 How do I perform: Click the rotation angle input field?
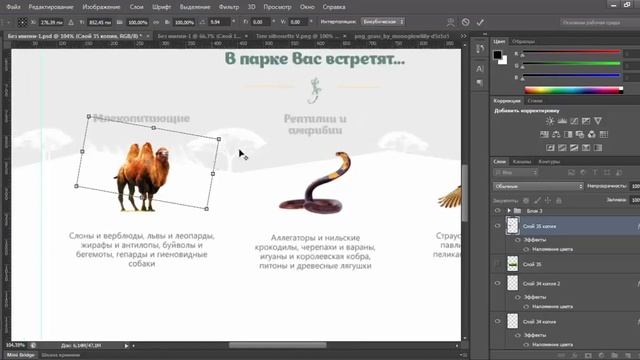click(x=220, y=22)
